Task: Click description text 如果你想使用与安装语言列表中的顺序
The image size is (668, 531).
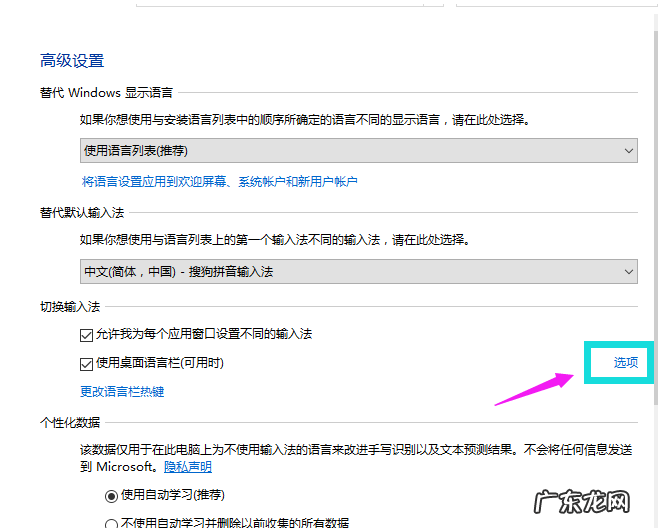Action: (305, 119)
